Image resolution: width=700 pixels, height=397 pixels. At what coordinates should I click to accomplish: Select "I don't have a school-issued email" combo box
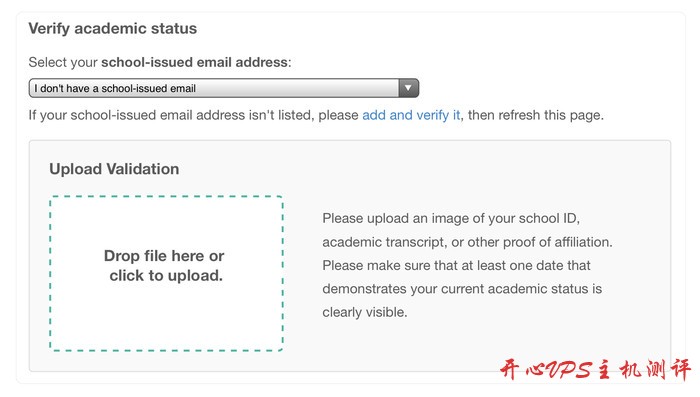pyautogui.click(x=224, y=88)
